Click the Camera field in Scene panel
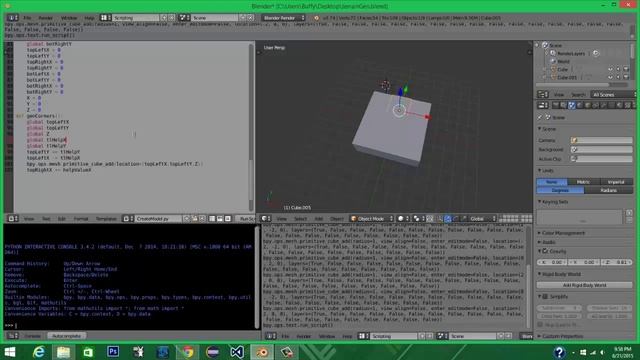 pyautogui.click(x=601, y=140)
